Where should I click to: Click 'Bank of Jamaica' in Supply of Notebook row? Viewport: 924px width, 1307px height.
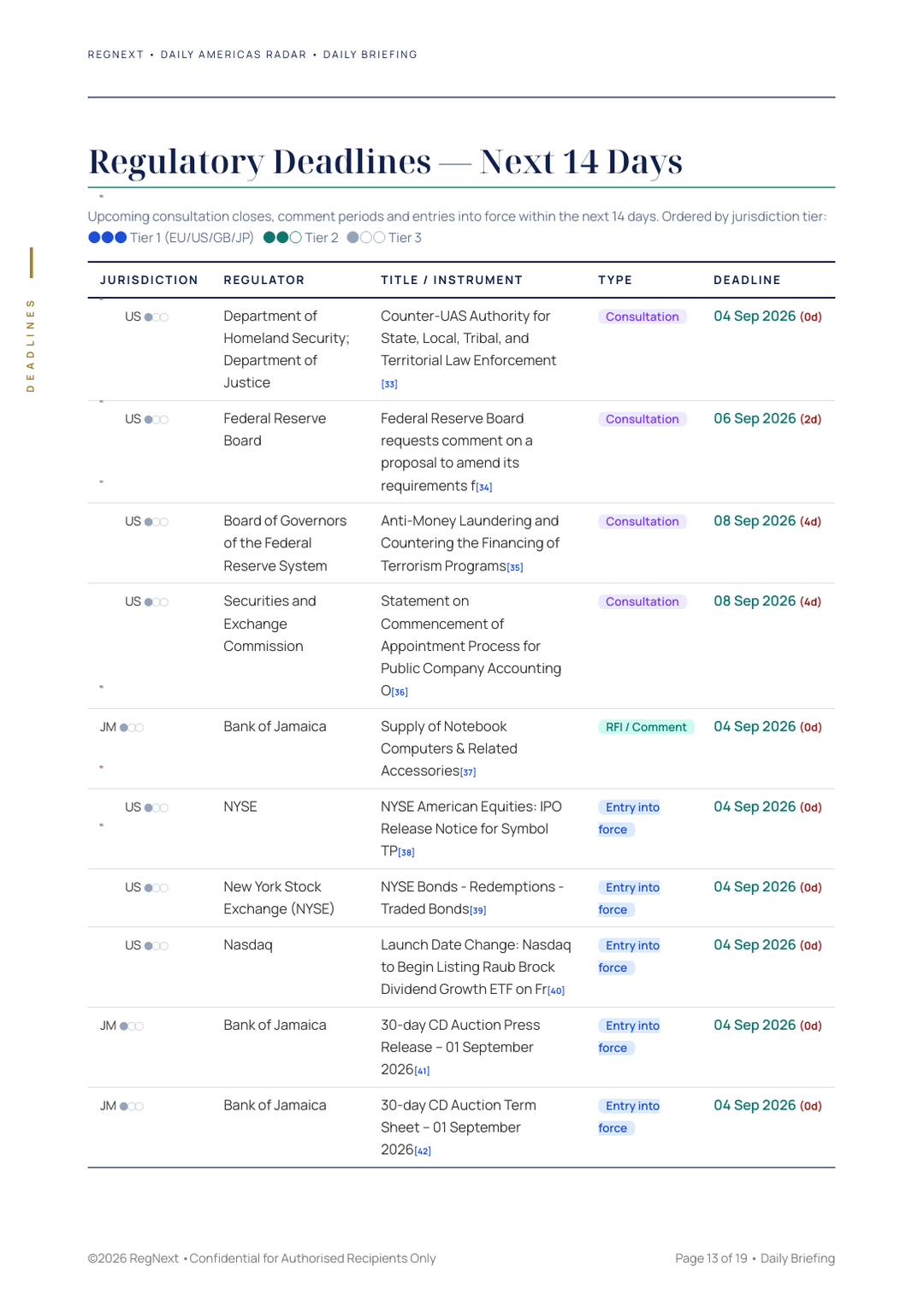[275, 726]
